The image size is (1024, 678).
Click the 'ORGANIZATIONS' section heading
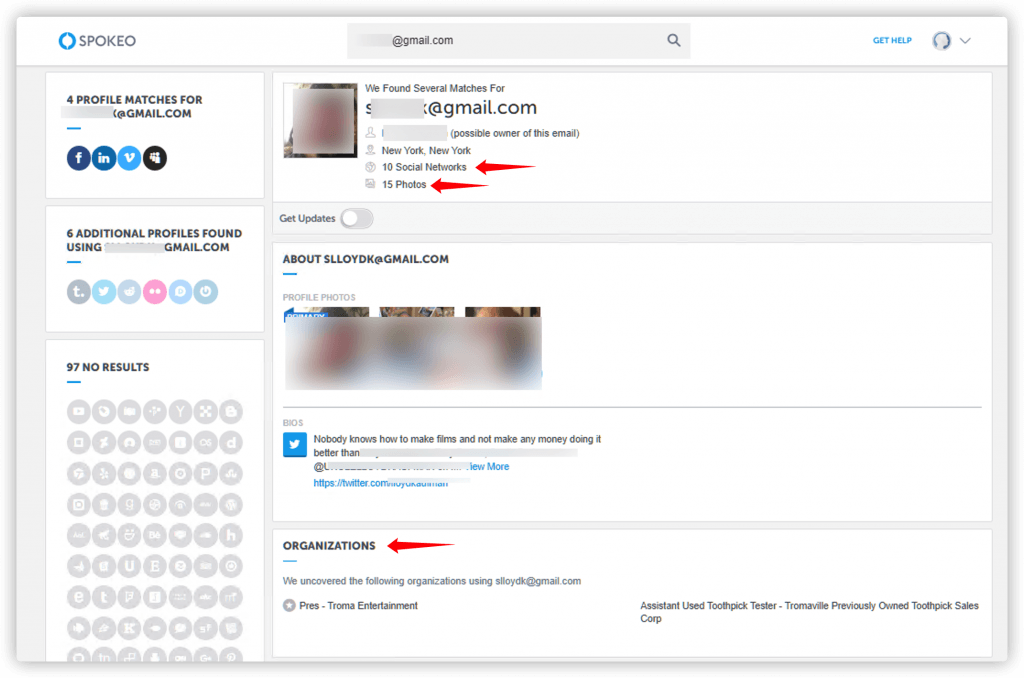[329, 546]
